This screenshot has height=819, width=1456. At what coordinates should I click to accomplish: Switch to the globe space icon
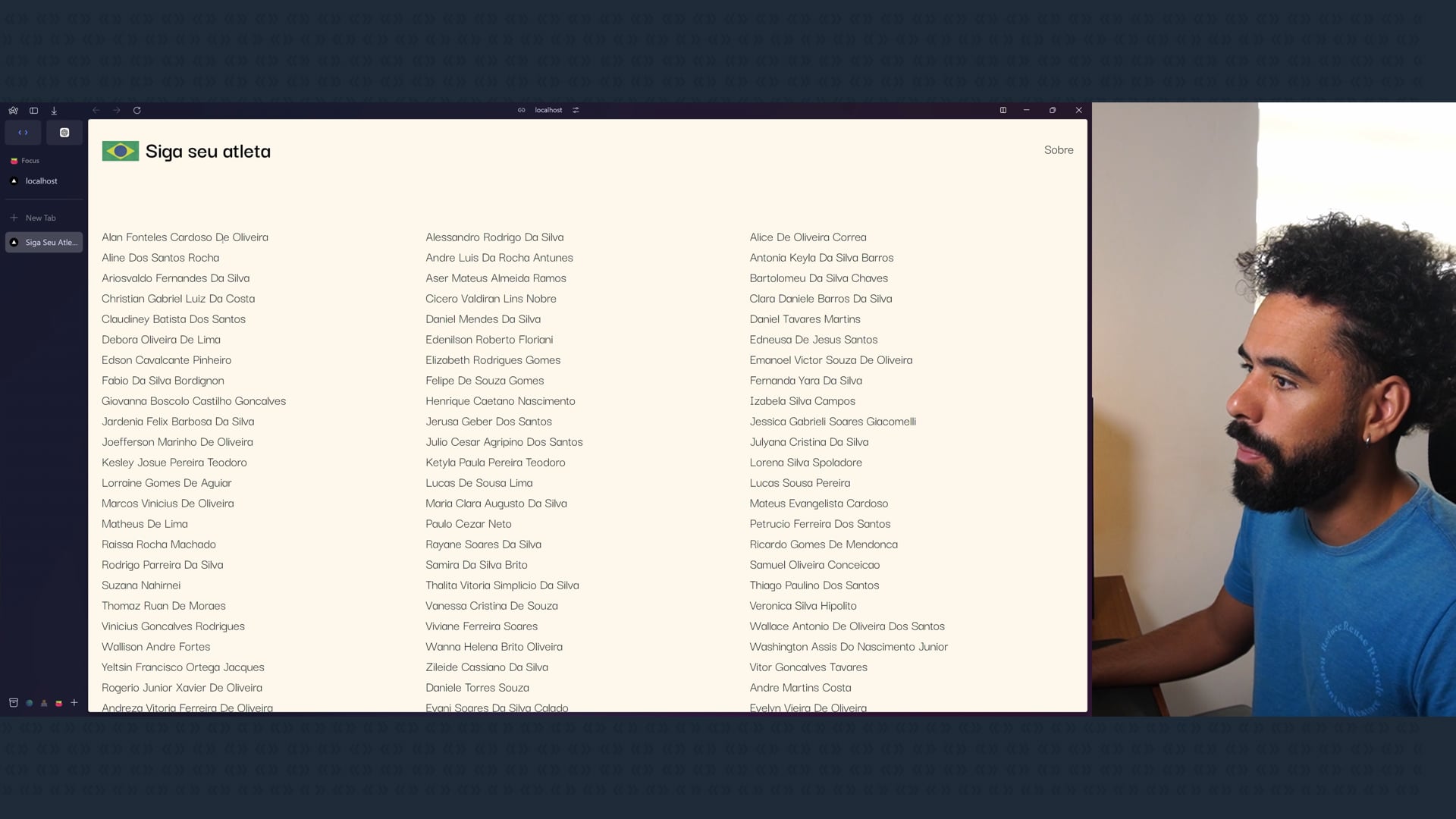30,703
